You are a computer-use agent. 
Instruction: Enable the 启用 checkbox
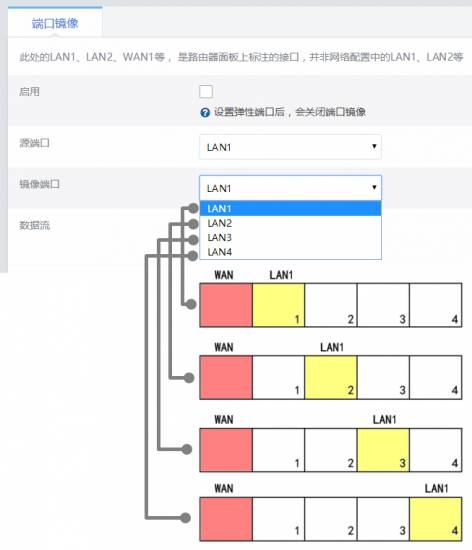[206, 92]
